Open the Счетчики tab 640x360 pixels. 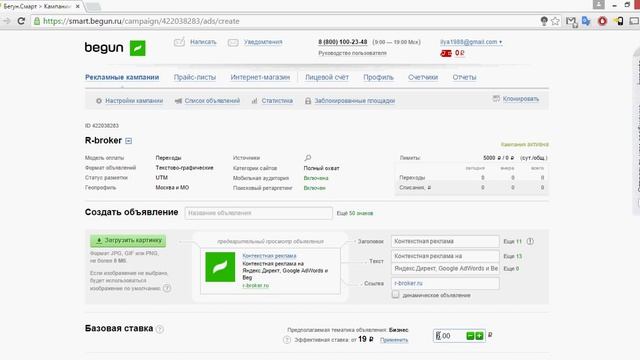(x=423, y=77)
